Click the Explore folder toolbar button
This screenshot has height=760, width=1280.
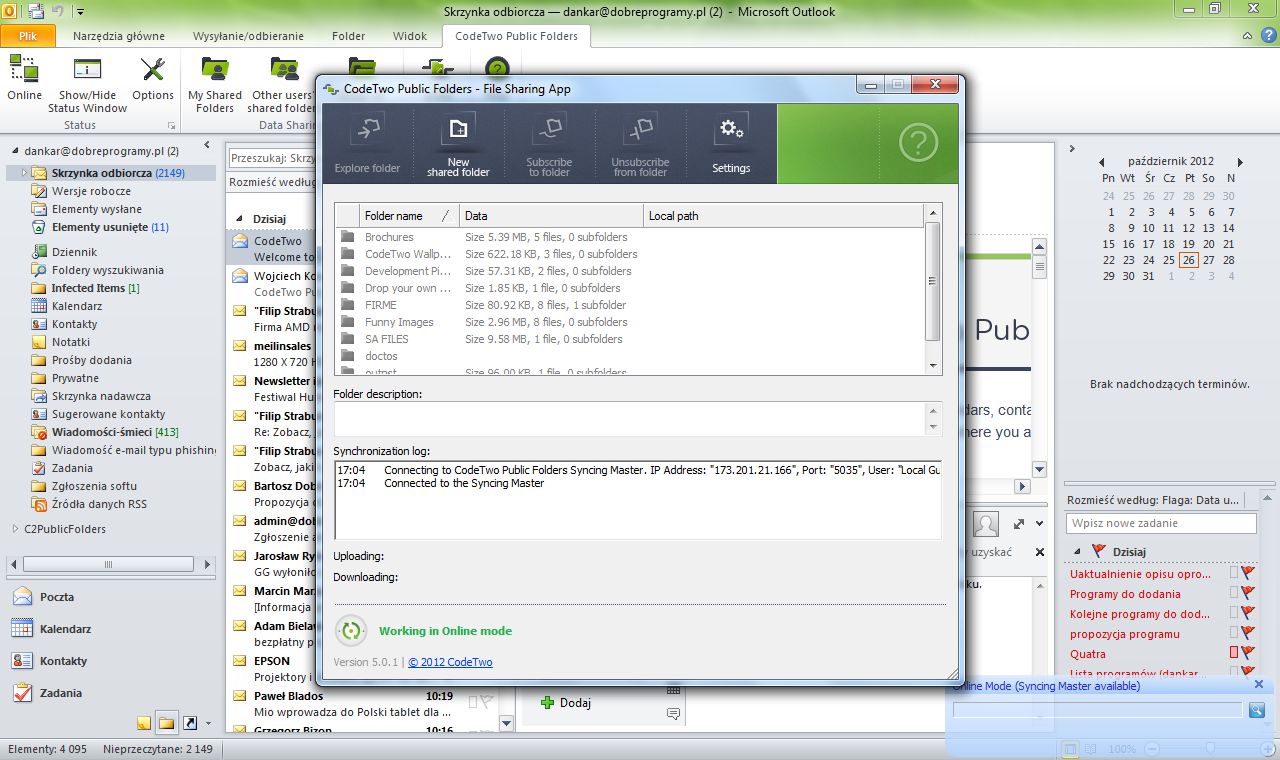(367, 145)
